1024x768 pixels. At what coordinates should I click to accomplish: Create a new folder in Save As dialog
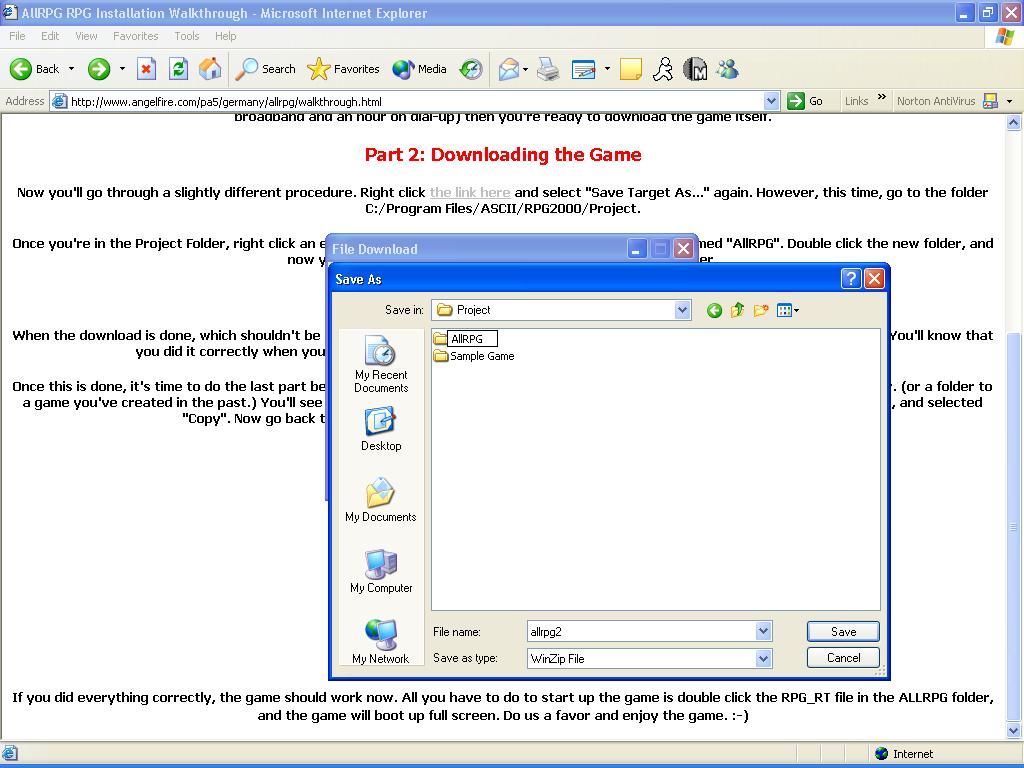[761, 310]
